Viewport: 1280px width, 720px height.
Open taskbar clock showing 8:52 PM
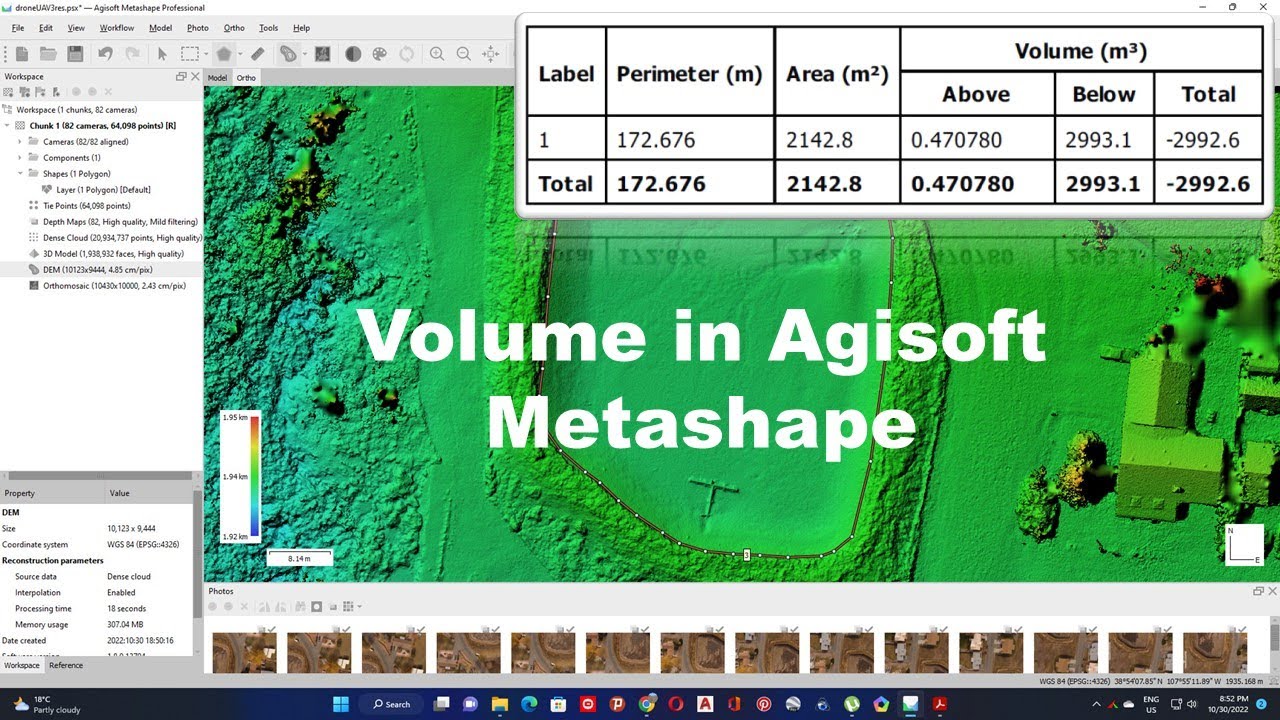1226,704
